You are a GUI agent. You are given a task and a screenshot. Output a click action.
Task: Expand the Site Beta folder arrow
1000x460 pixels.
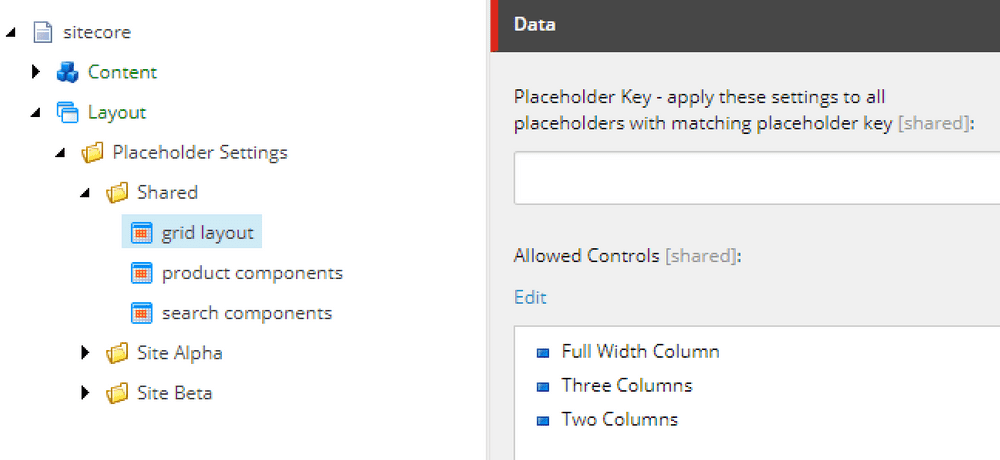click(x=86, y=393)
